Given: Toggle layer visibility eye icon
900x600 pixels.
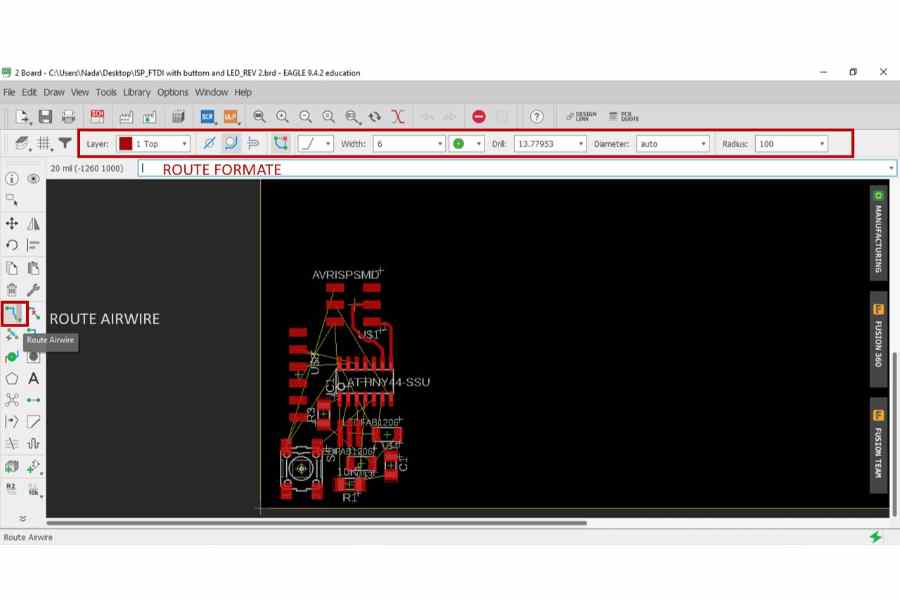Looking at the screenshot, I should [x=33, y=179].
